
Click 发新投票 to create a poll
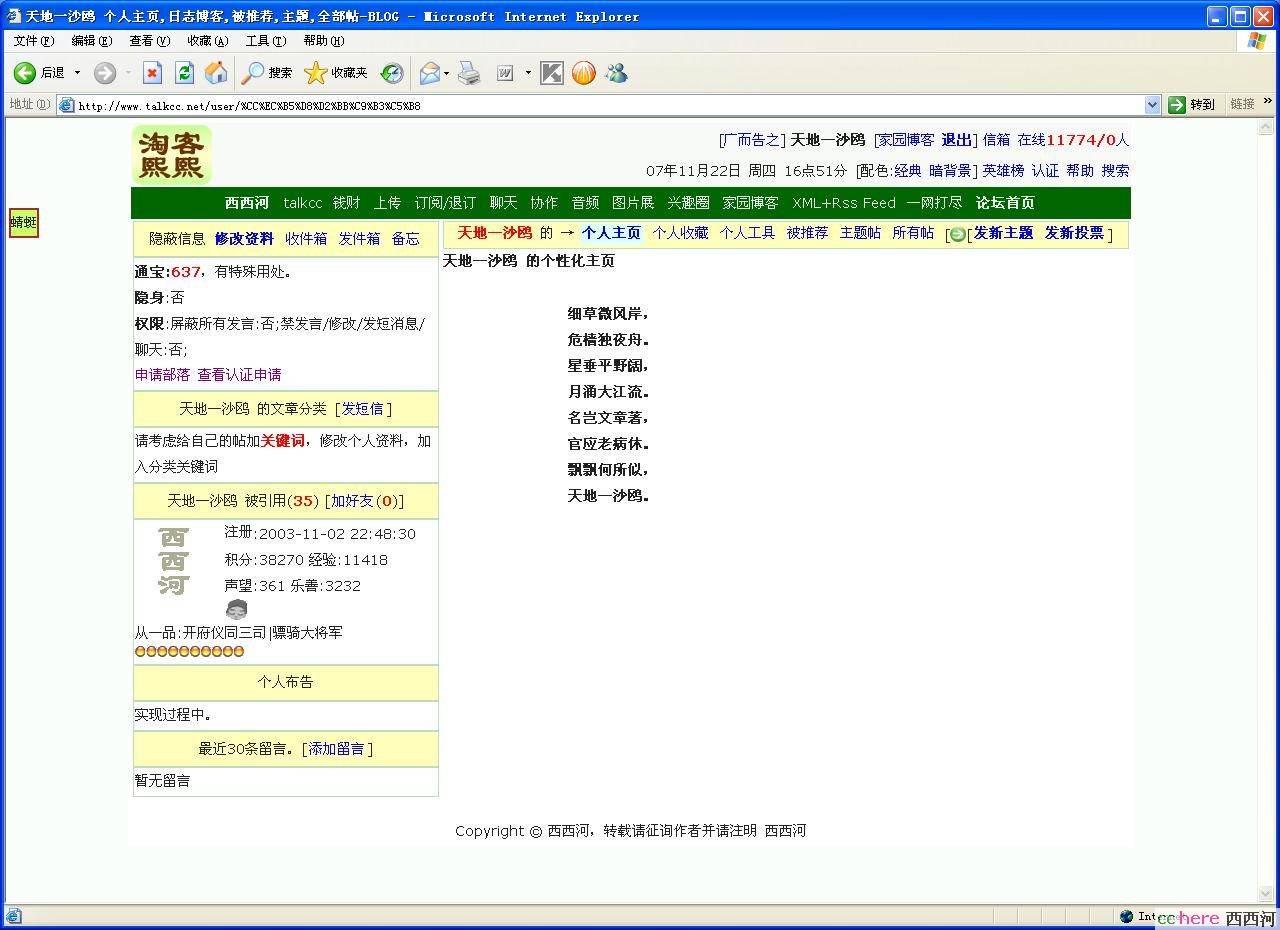[x=1074, y=233]
